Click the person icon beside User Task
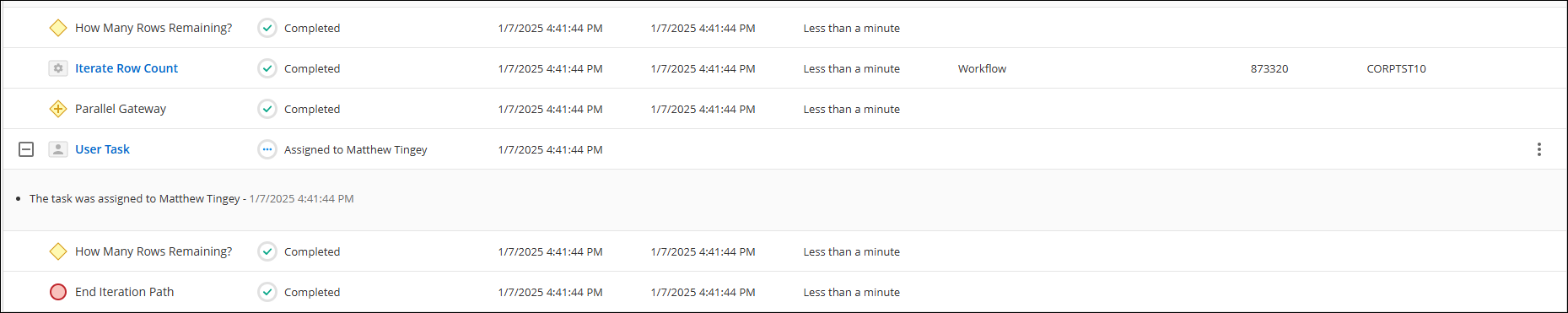Viewport: 1568px width, 313px height. point(58,149)
